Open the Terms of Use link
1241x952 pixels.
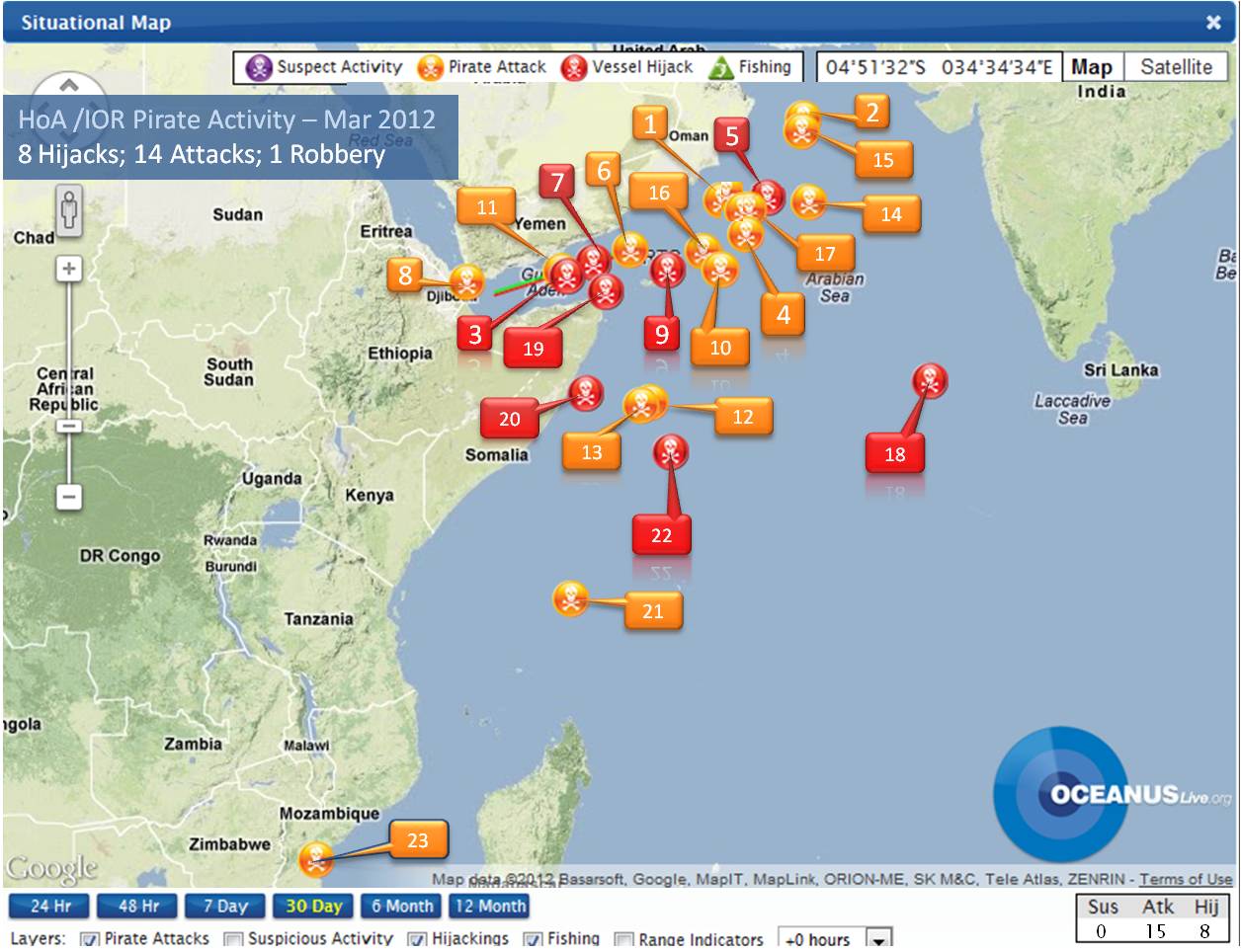tap(1186, 879)
